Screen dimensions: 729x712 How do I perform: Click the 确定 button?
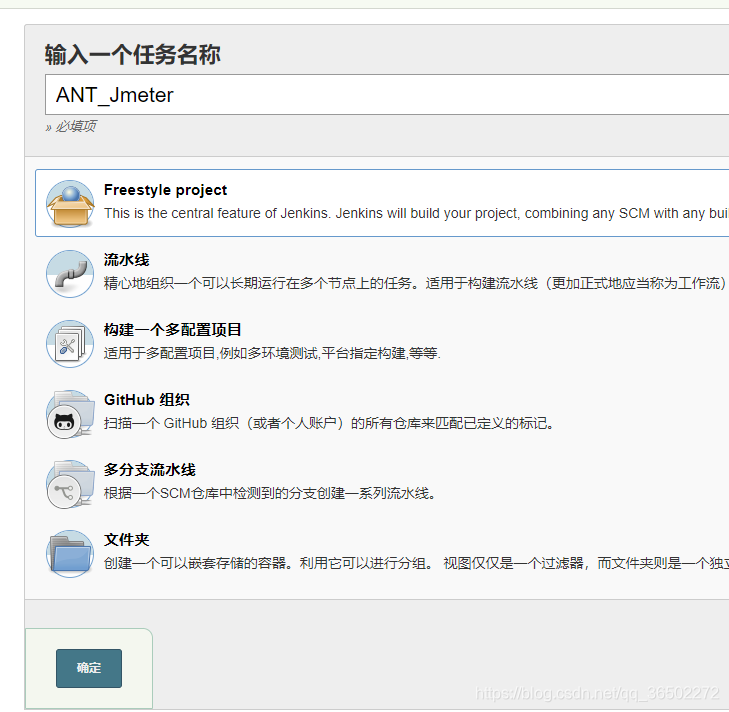pos(89,668)
